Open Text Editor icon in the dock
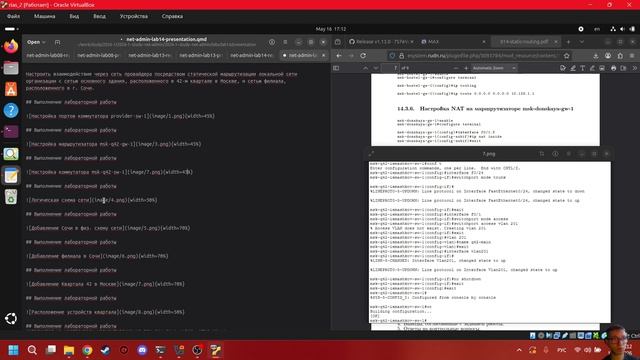Viewport: 640px width, 360px height. (x=11, y=176)
